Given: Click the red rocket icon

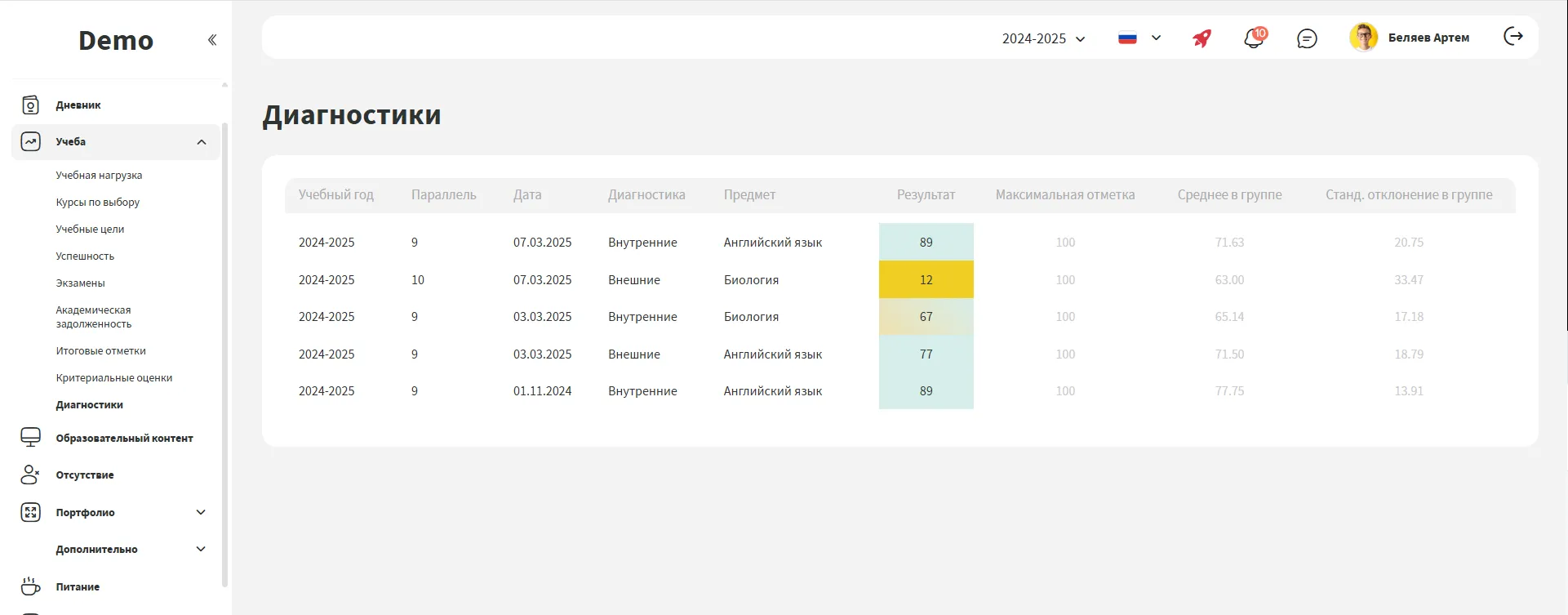Looking at the screenshot, I should click(x=1202, y=38).
